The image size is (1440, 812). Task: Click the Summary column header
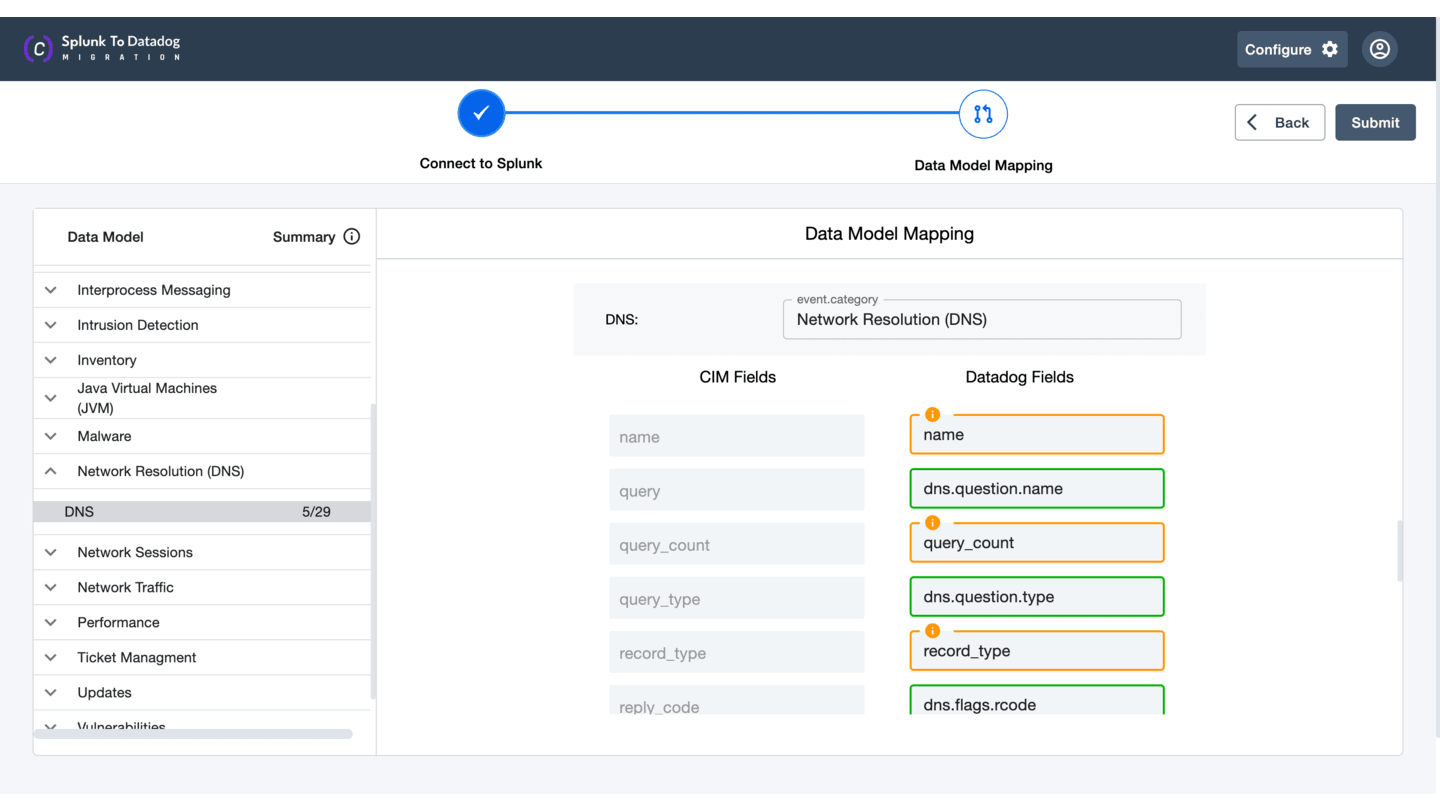[x=304, y=237]
